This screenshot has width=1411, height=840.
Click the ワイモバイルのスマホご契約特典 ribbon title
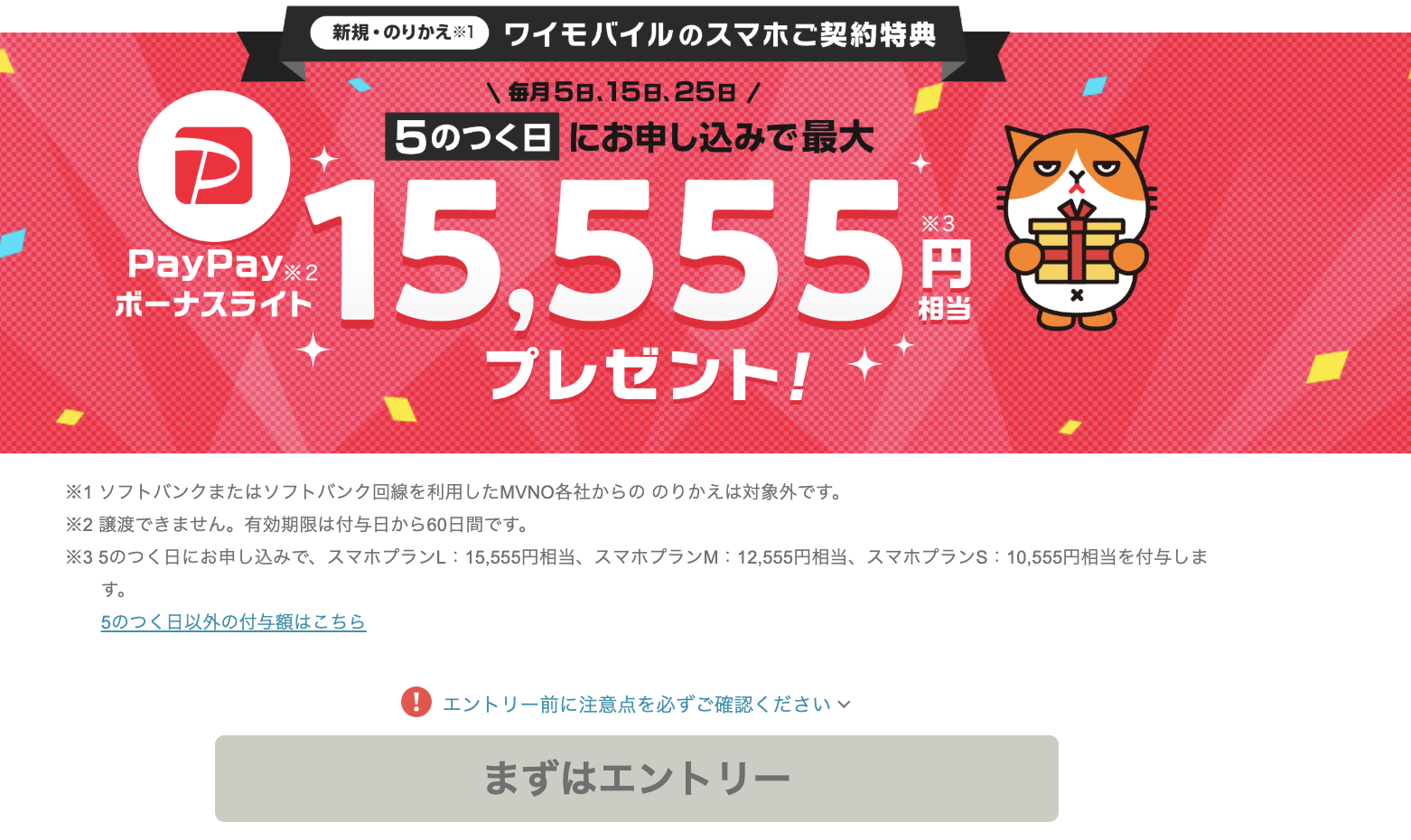point(720,34)
